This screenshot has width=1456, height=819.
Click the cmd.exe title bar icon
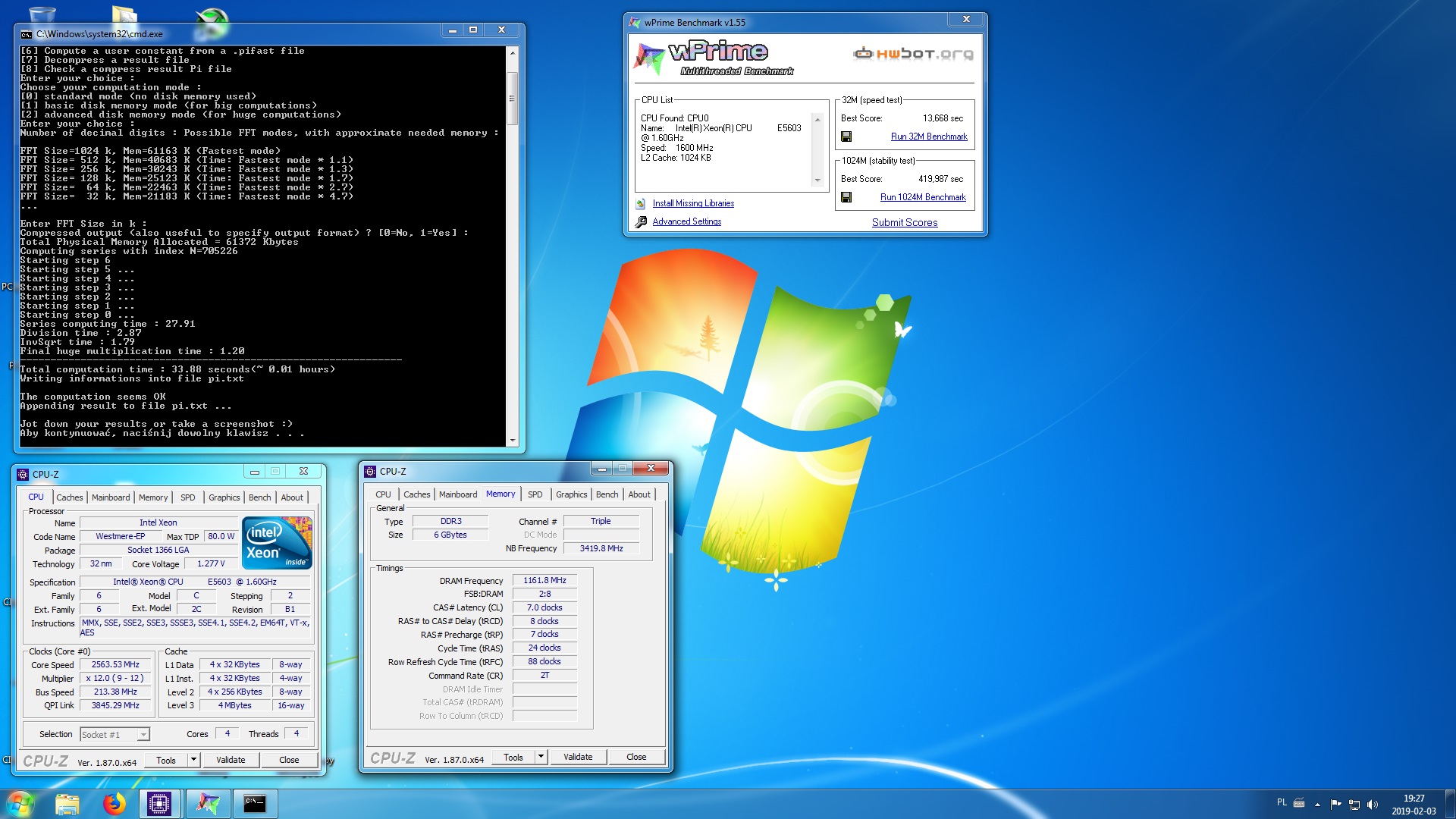coord(27,34)
